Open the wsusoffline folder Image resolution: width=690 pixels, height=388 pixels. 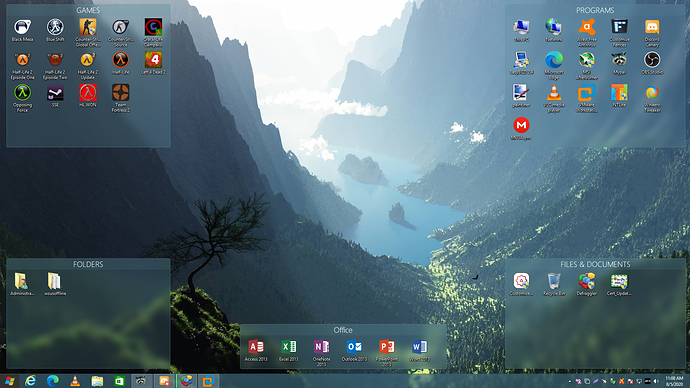point(55,284)
